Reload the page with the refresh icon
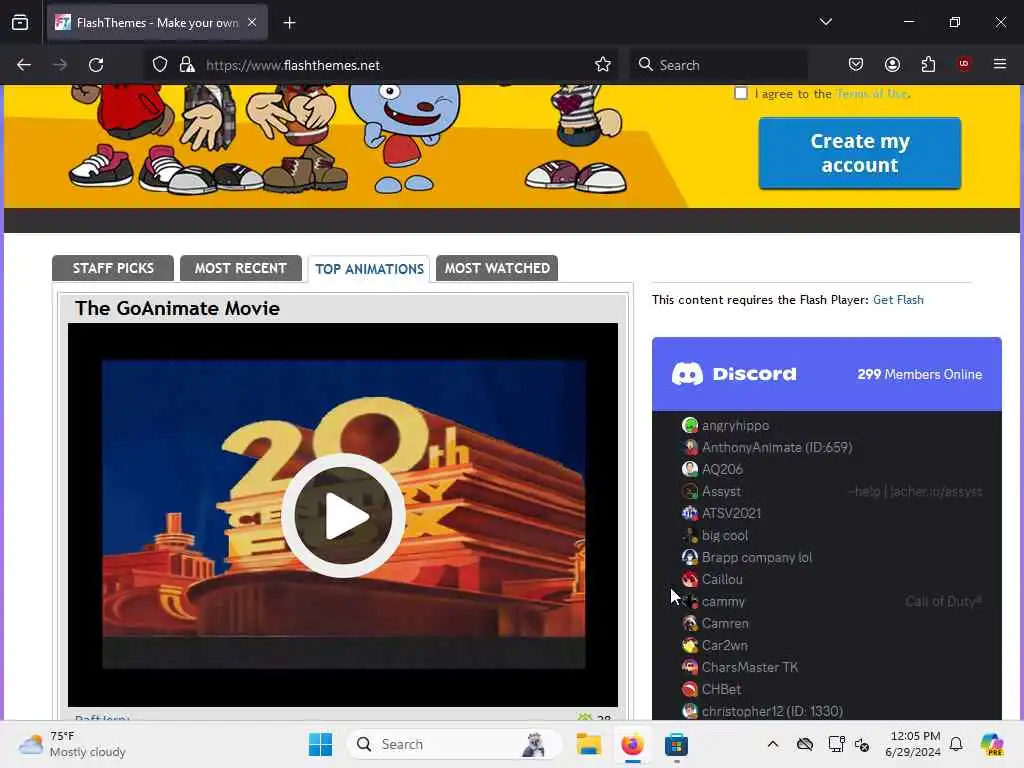The width and height of the screenshot is (1024, 768). (96, 65)
